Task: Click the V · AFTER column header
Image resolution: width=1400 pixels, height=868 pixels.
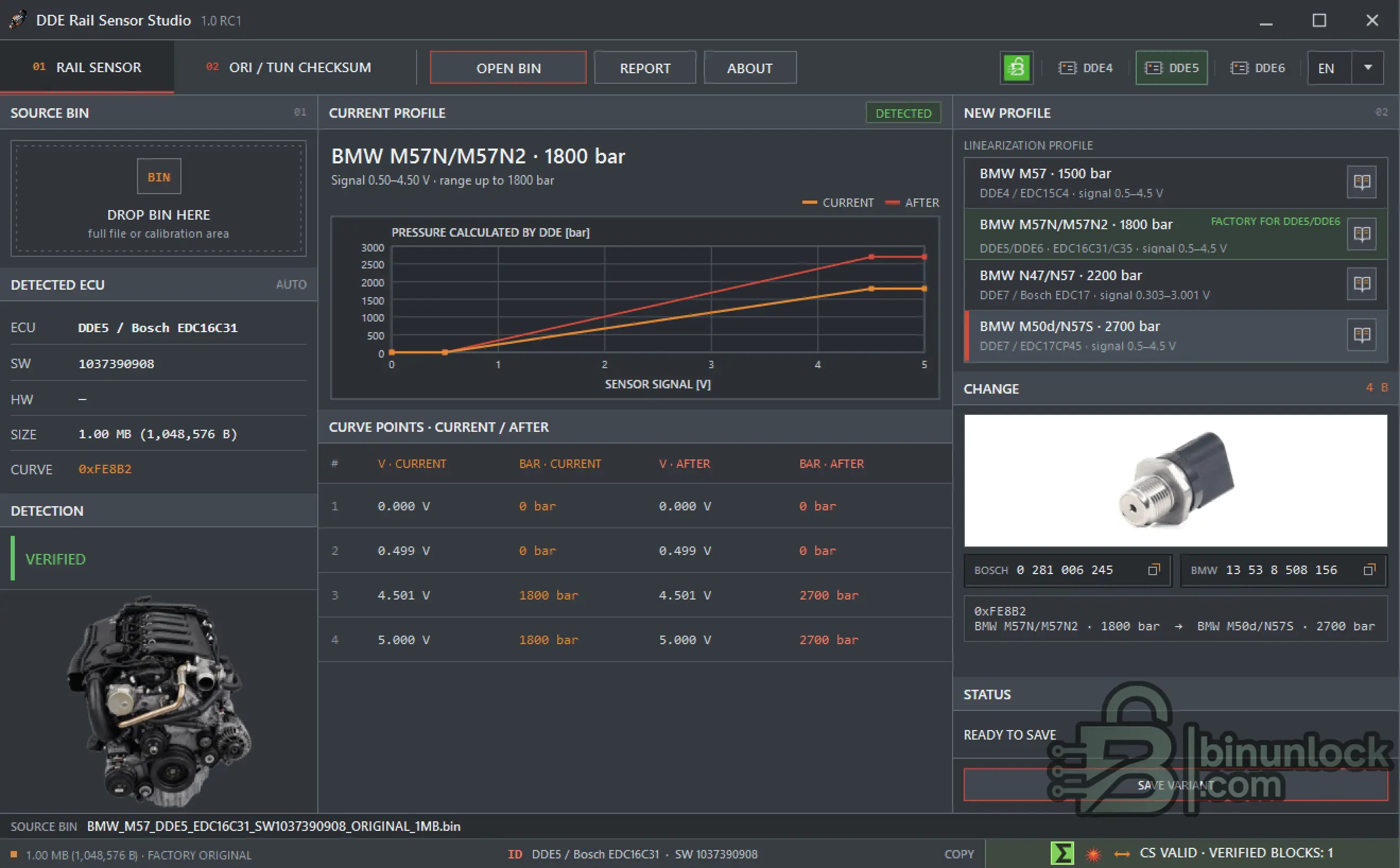Action: pyautogui.click(x=685, y=464)
